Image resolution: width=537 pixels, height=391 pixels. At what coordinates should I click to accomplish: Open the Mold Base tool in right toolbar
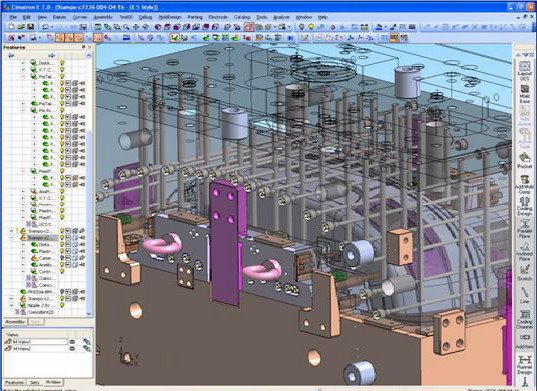(524, 93)
